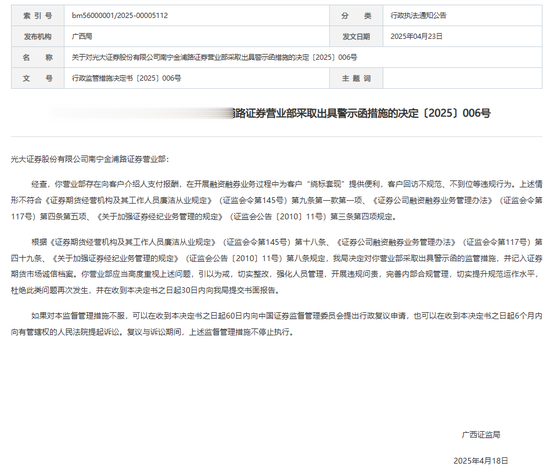This screenshot has width=550, height=470.
Task: Click the line starting 杜绝此类问题再次发生
Action: 145,290
